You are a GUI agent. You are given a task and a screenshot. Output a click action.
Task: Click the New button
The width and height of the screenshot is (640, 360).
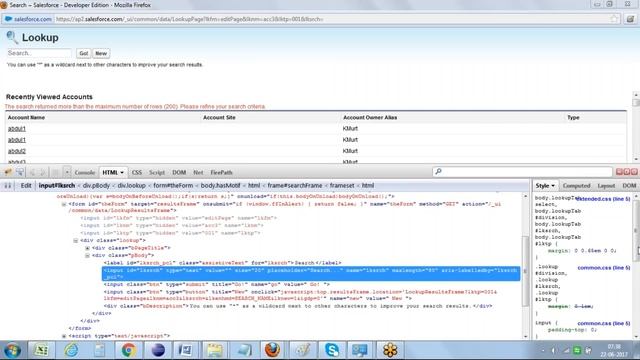point(101,53)
